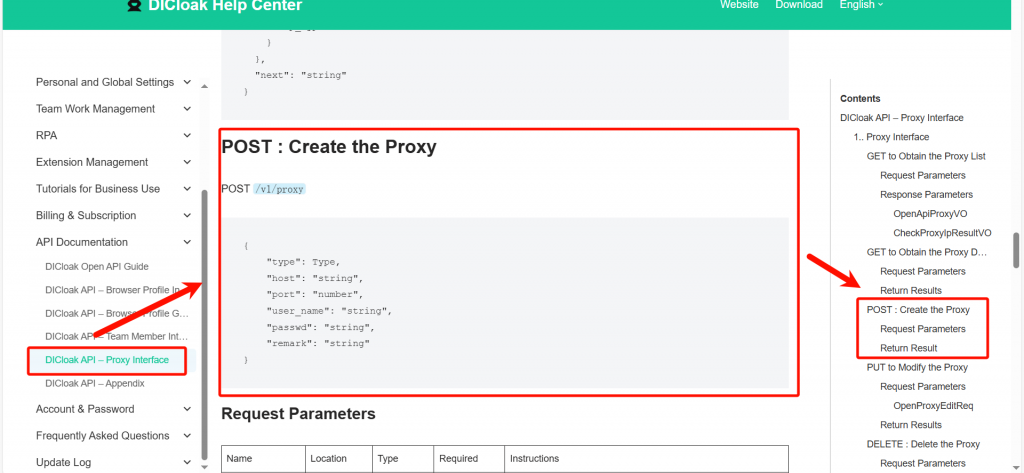Expand the RPA section chevron
The height and width of the screenshot is (473, 1024).
click(x=187, y=136)
